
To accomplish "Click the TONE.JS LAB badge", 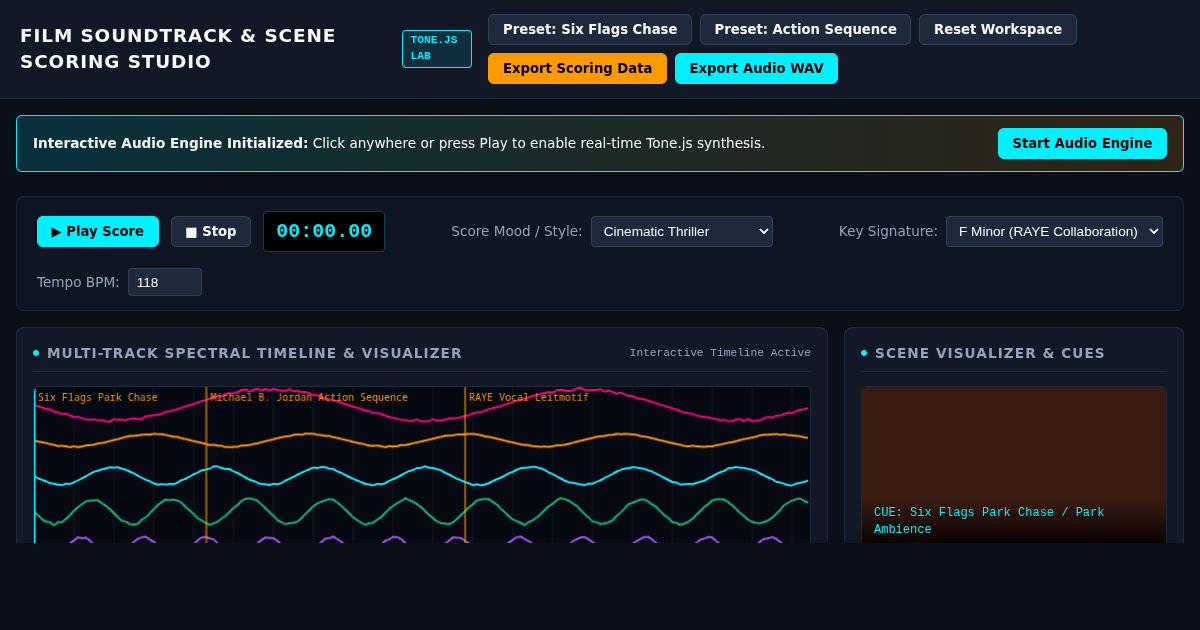I will (437, 49).
